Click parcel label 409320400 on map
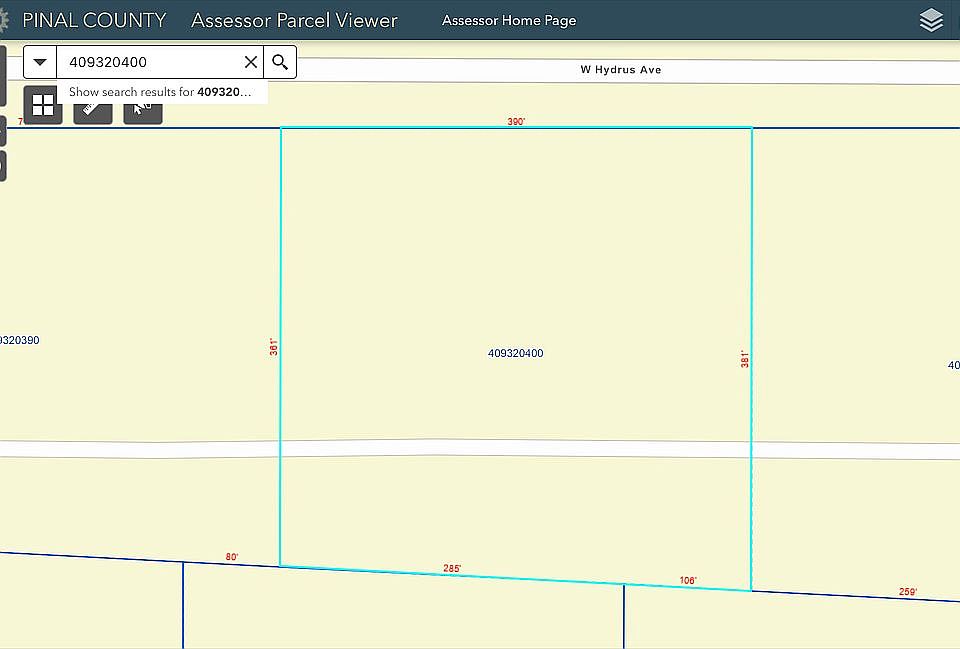Image resolution: width=960 pixels, height=649 pixels. click(x=516, y=353)
